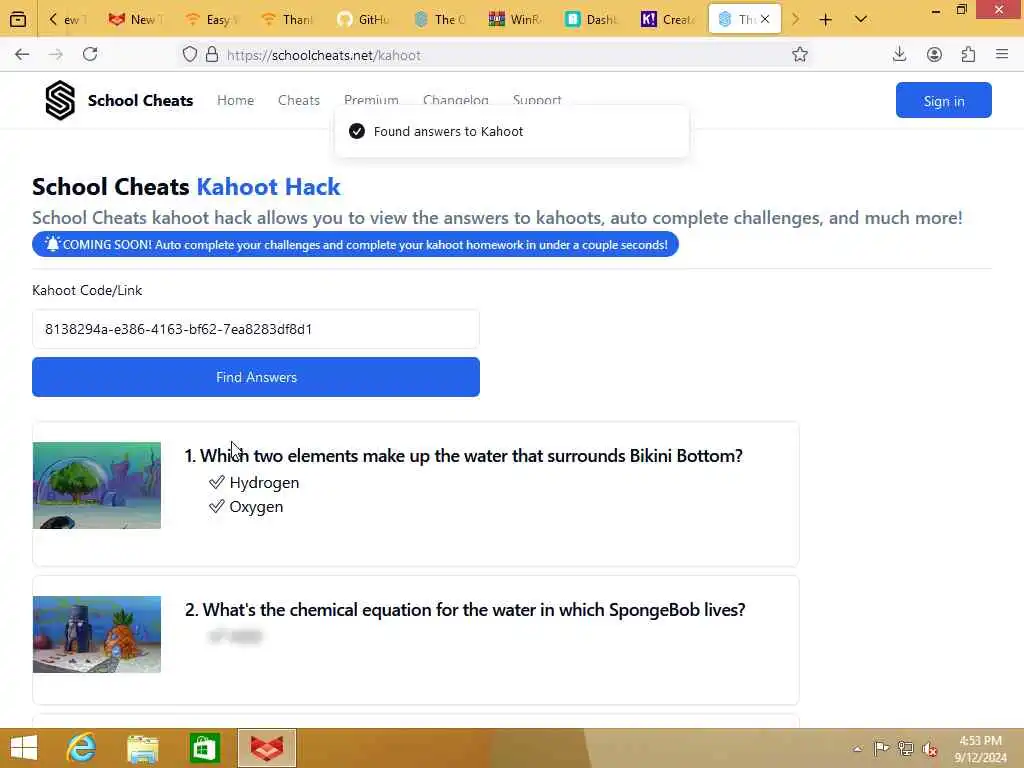Click the School Cheats brand name
Viewport: 1024px width, 768px height.
(140, 101)
